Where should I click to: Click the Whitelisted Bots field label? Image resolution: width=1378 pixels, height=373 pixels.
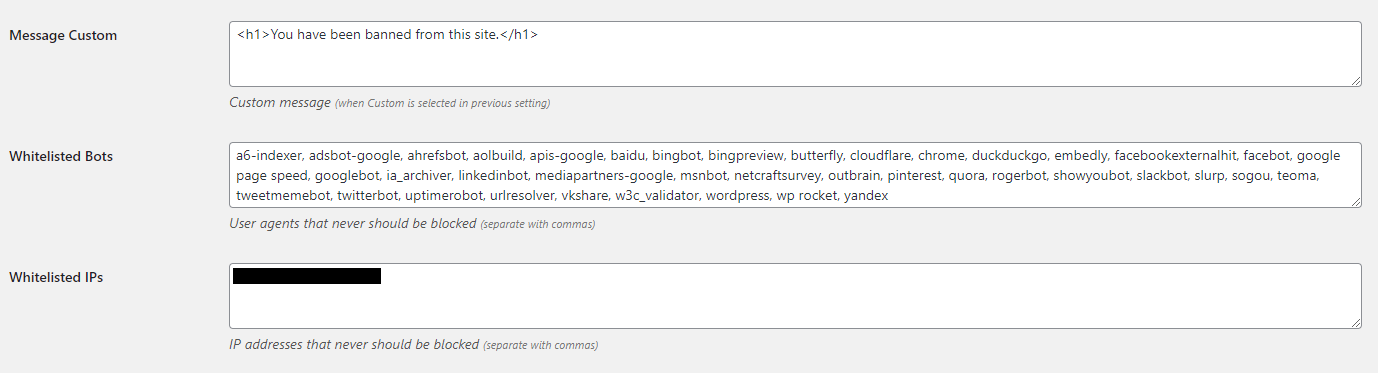[61, 156]
